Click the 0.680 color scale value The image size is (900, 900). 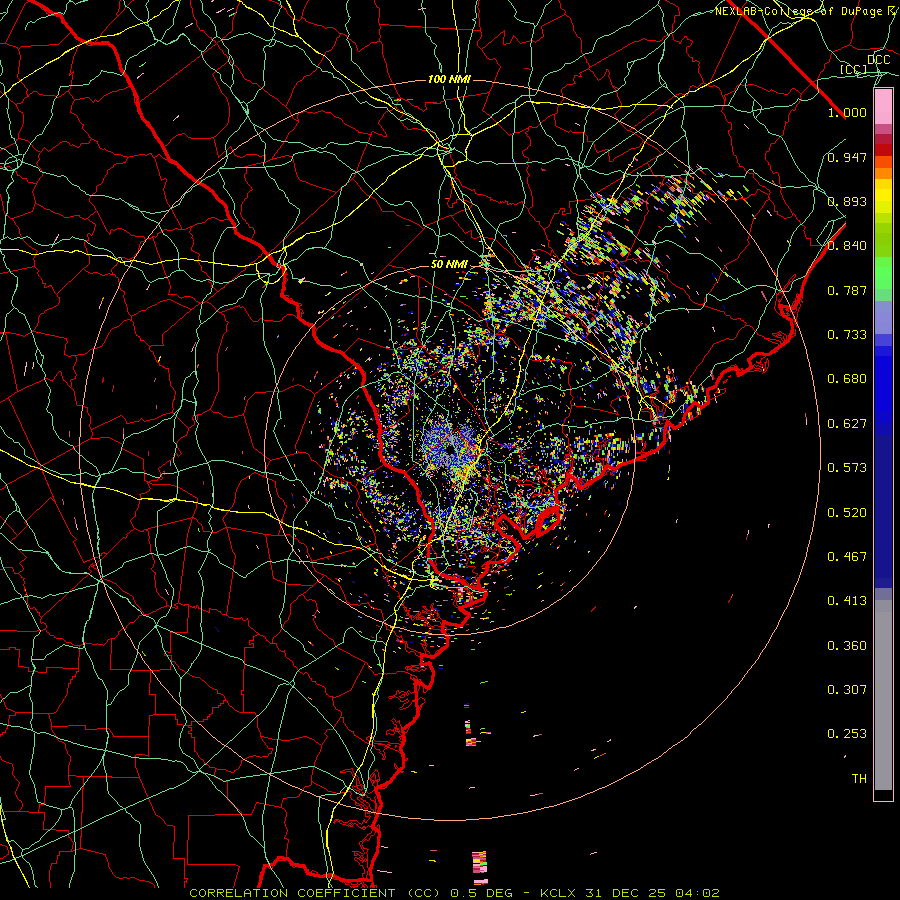[x=847, y=379]
